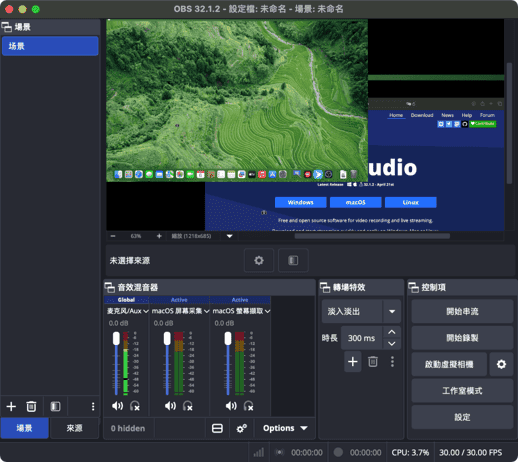Adjust the macOS 螢幕擷取 volume fader
This screenshot has width=518, height=462.
coord(228,338)
